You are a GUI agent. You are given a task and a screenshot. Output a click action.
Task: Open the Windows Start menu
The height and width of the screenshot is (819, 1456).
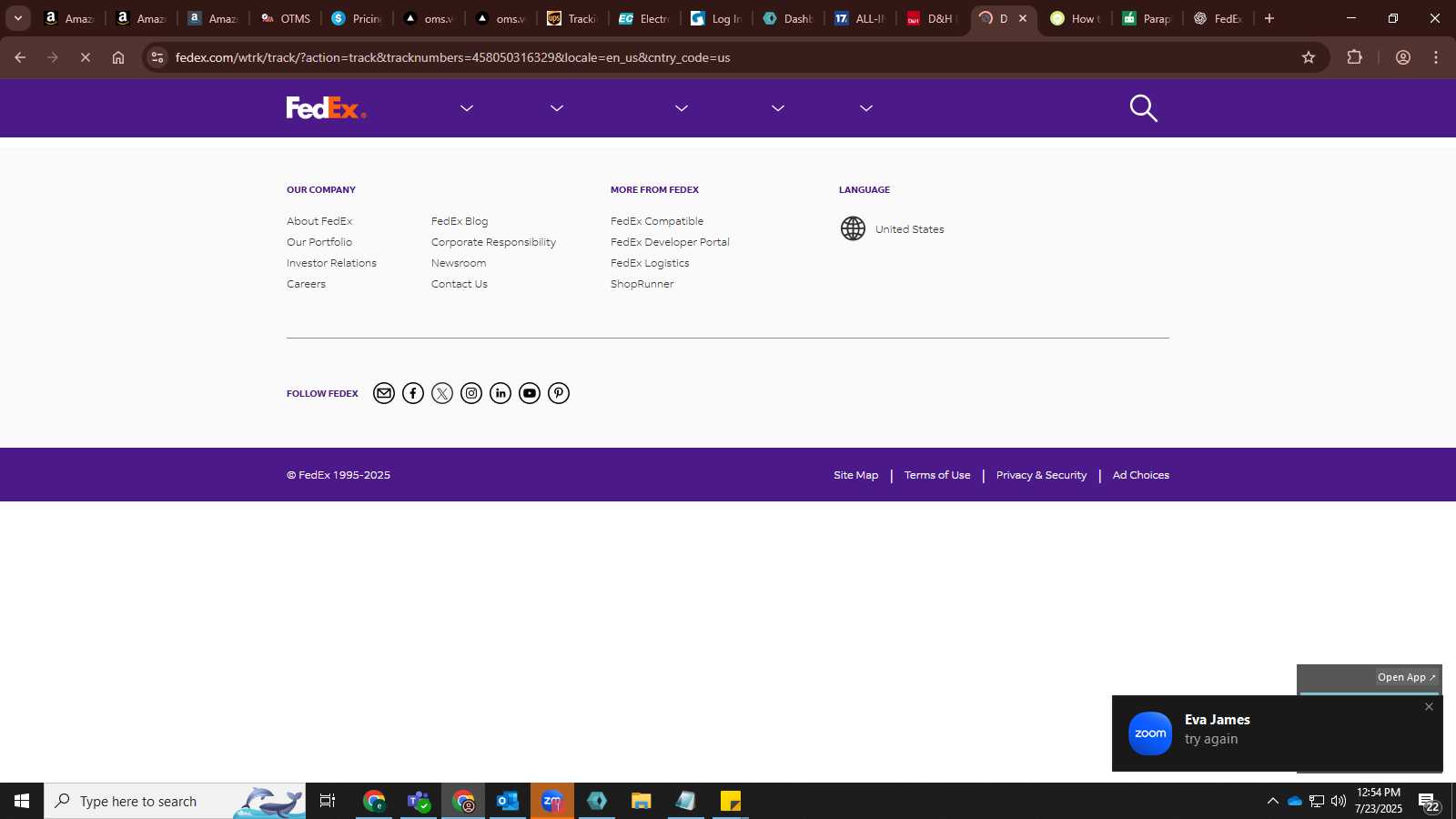(x=22, y=801)
